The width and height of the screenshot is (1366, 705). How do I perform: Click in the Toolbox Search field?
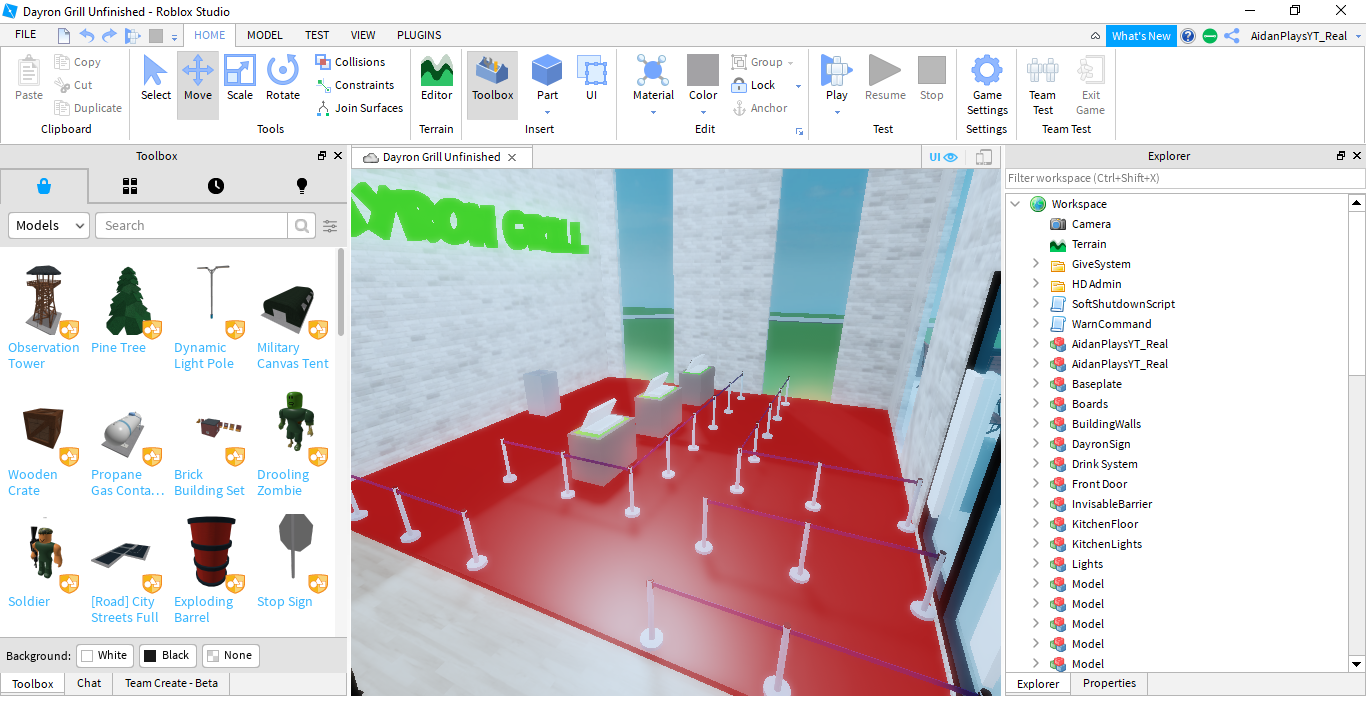point(192,226)
